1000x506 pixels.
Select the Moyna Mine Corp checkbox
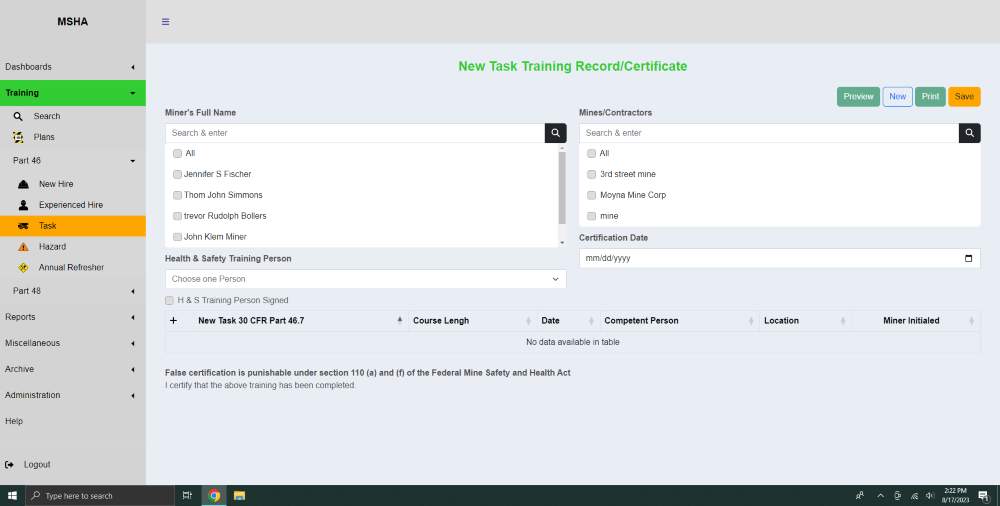tap(591, 195)
